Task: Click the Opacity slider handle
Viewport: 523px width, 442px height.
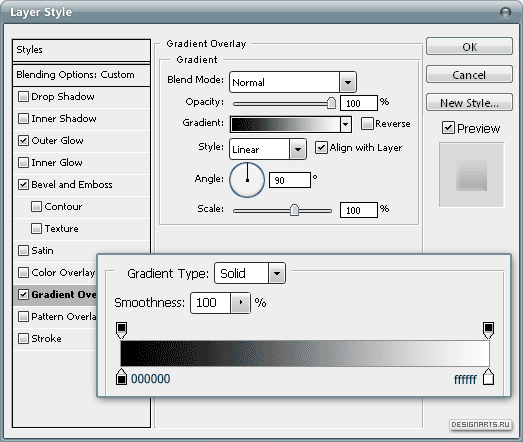Action: click(x=331, y=103)
